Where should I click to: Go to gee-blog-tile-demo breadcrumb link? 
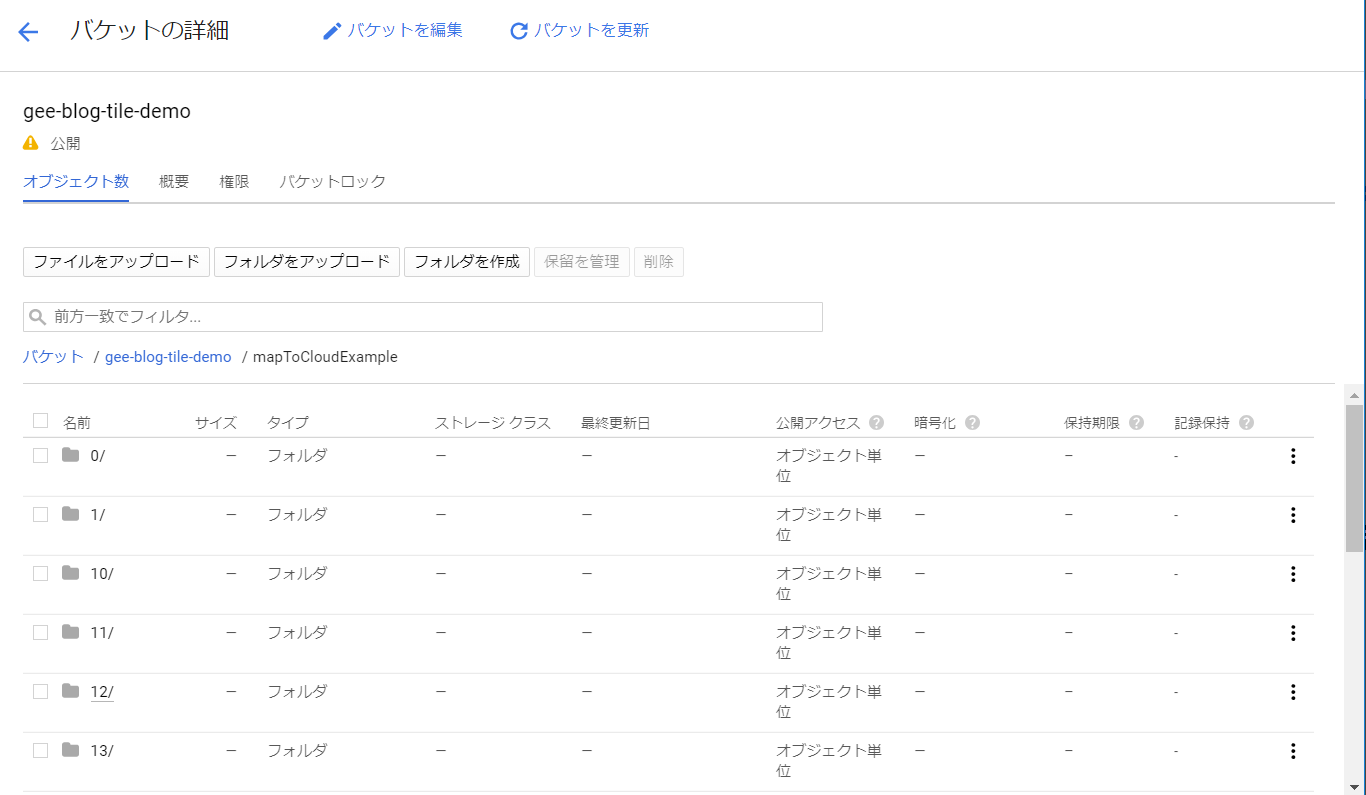point(168,357)
